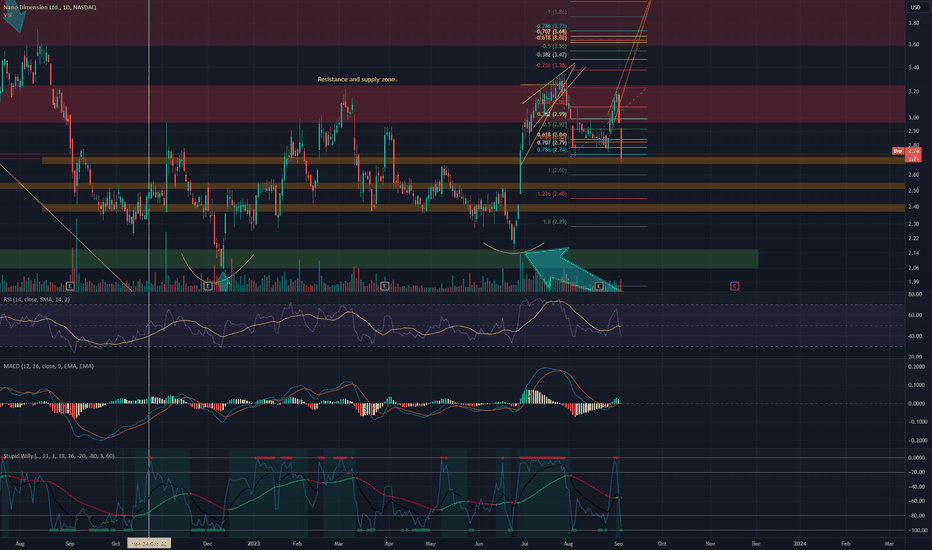The width and height of the screenshot is (932, 550).
Task: Select the -0.382 (3.47) Fibonacci level label
Action: pos(550,55)
